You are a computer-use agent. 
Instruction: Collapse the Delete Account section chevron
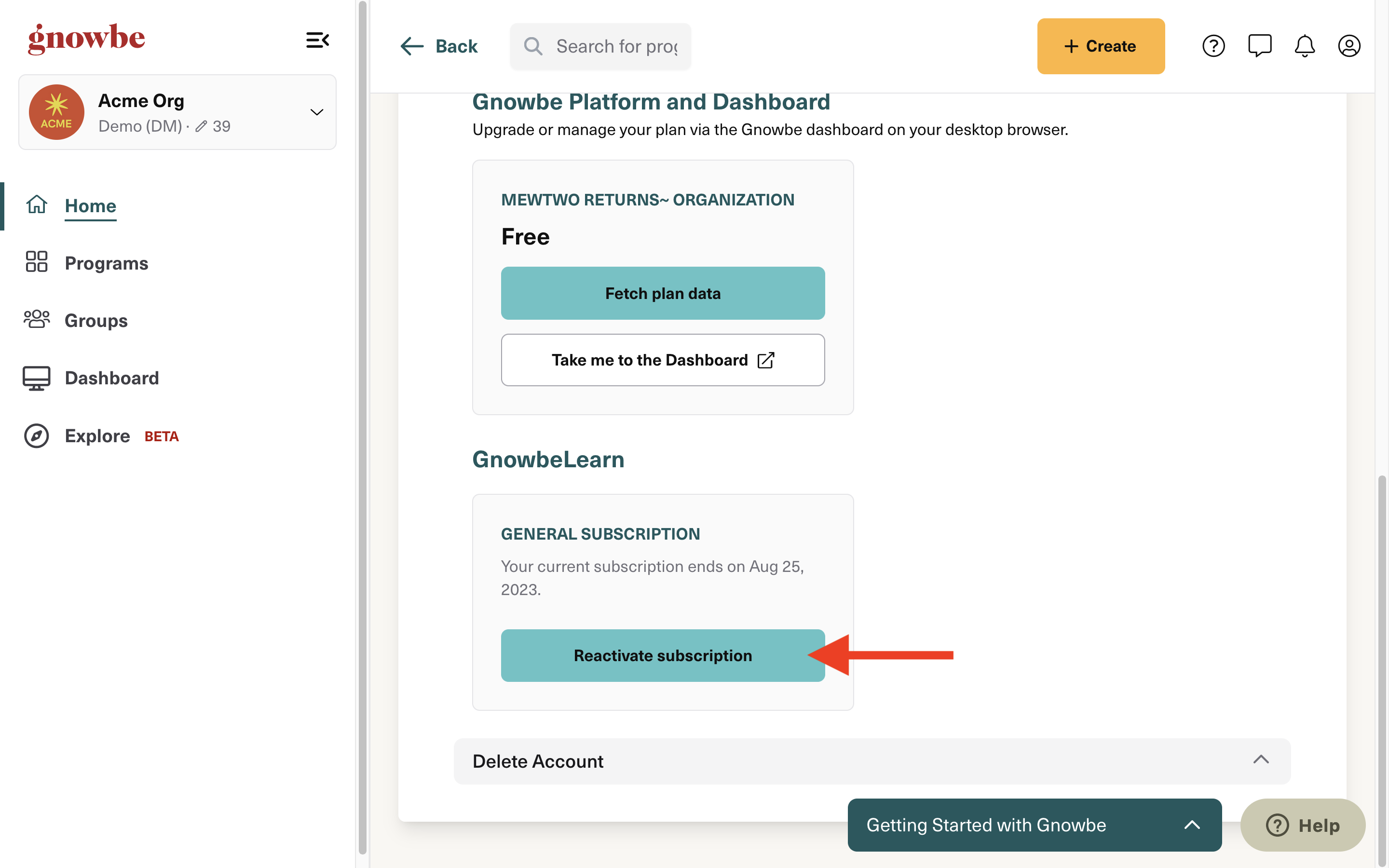1261,759
